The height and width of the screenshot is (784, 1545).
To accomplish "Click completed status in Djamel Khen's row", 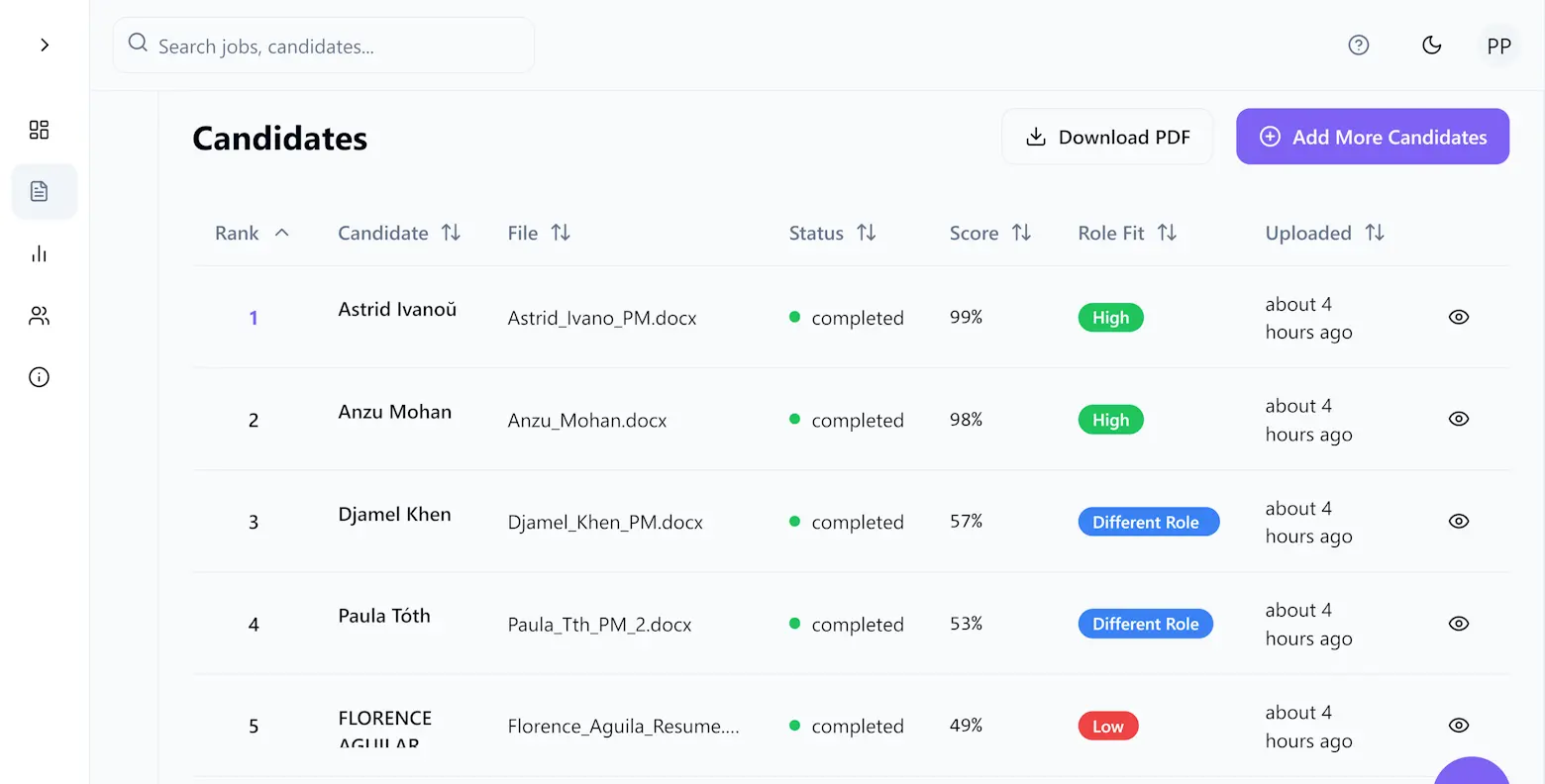I will 847,523.
